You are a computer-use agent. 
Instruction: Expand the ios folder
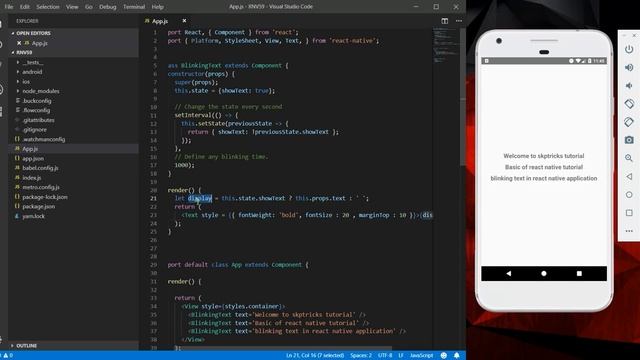[26, 82]
